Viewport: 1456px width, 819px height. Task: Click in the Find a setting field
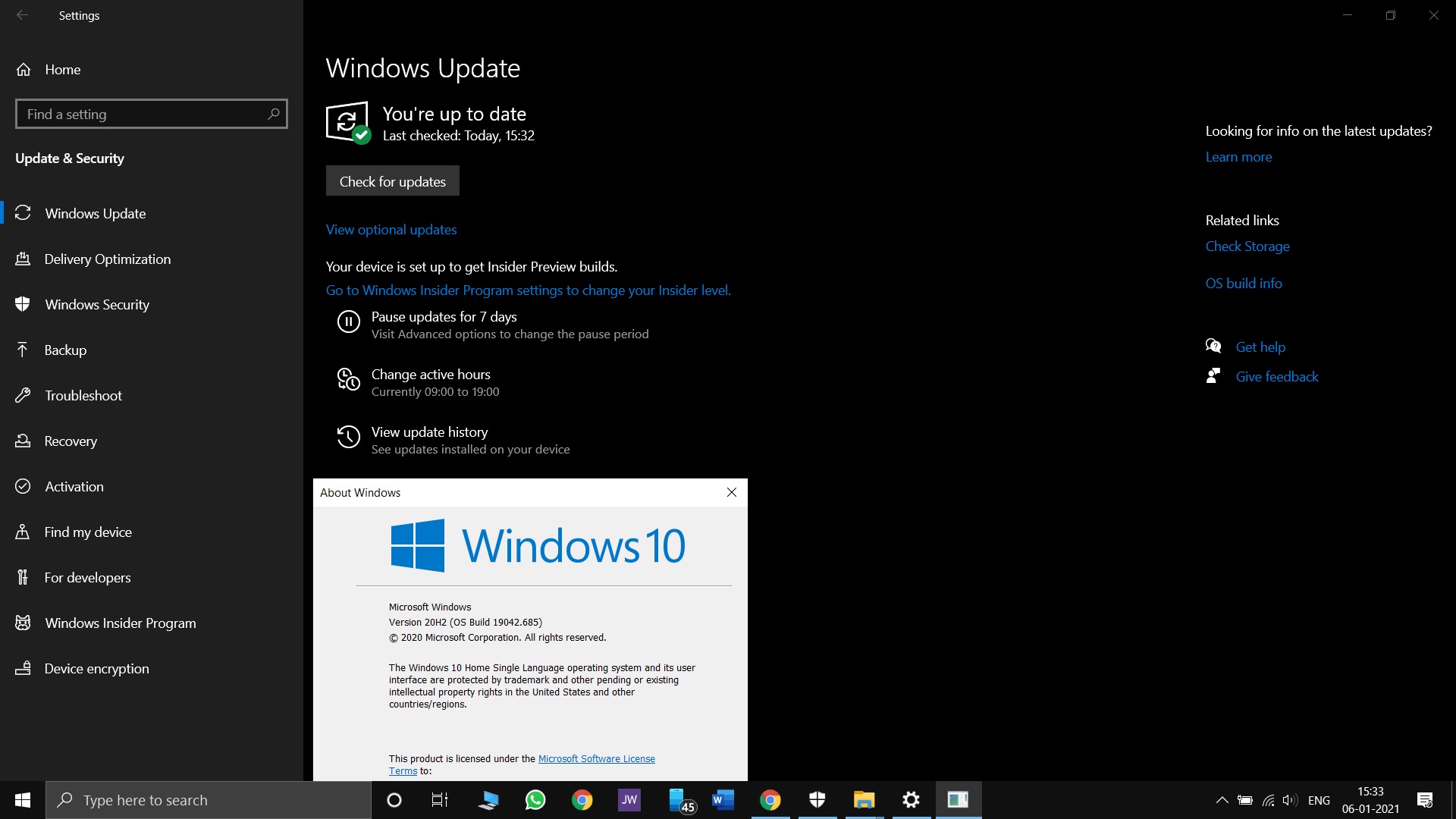[151, 114]
